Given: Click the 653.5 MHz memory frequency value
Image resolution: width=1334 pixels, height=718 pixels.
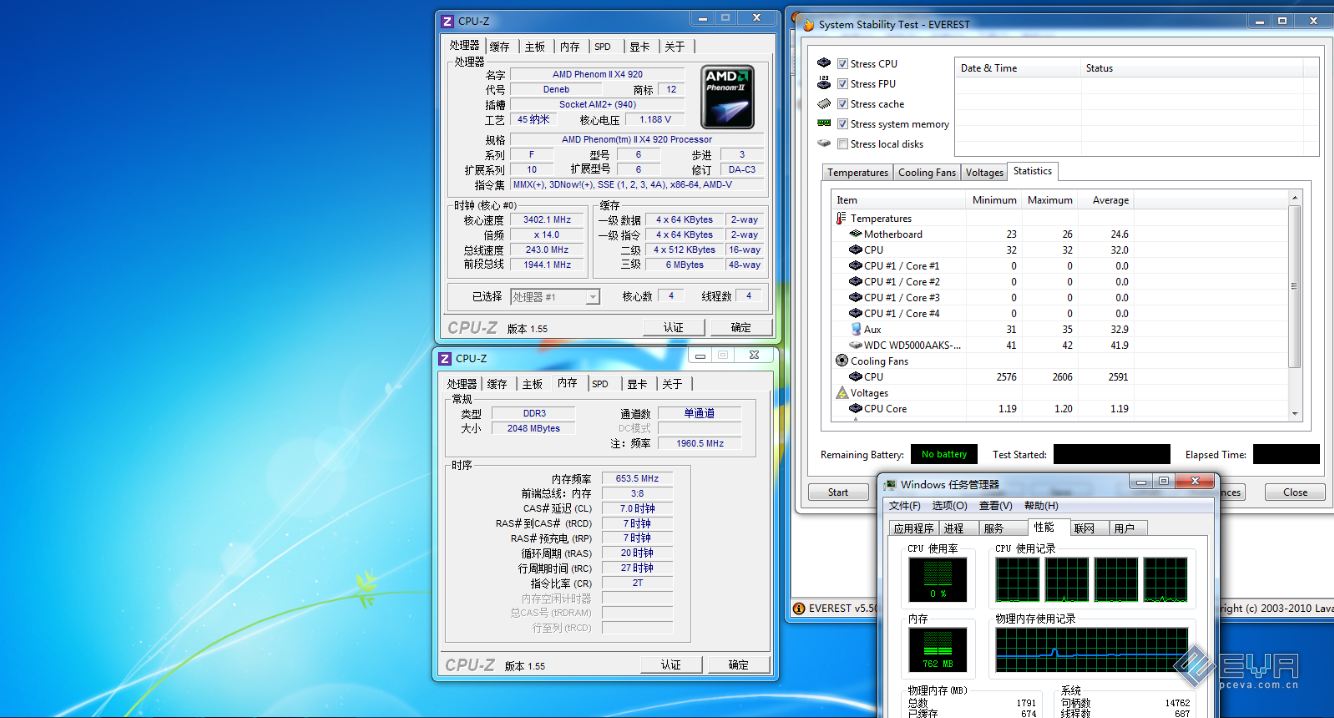Looking at the screenshot, I should [x=637, y=479].
